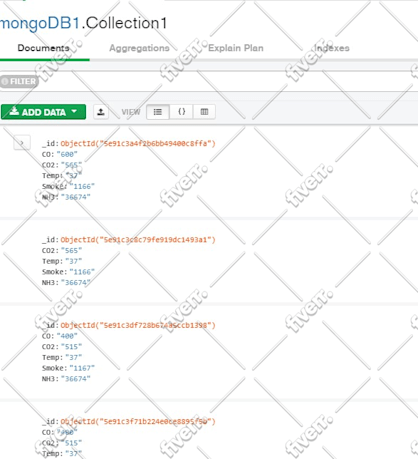The width and height of the screenshot is (418, 459).
Task: Open the Documents tab
Action: pos(44,48)
